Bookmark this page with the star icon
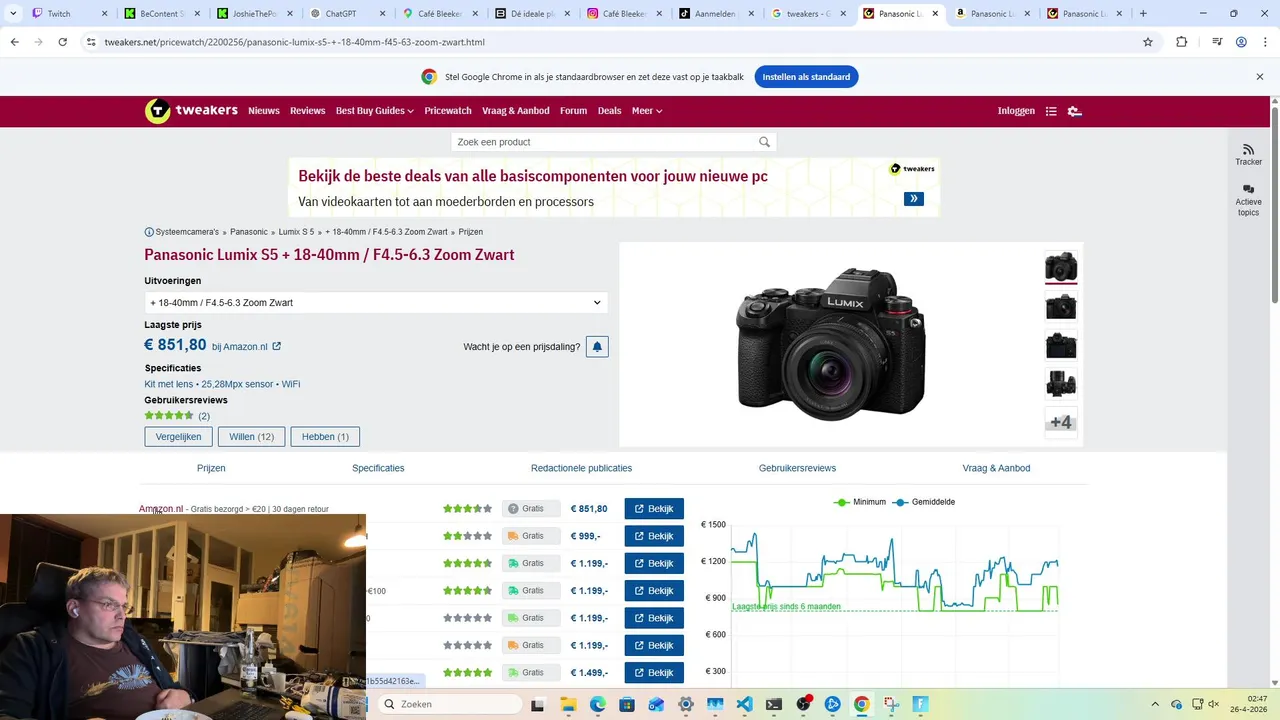The height and width of the screenshot is (720, 1280). click(x=1148, y=42)
